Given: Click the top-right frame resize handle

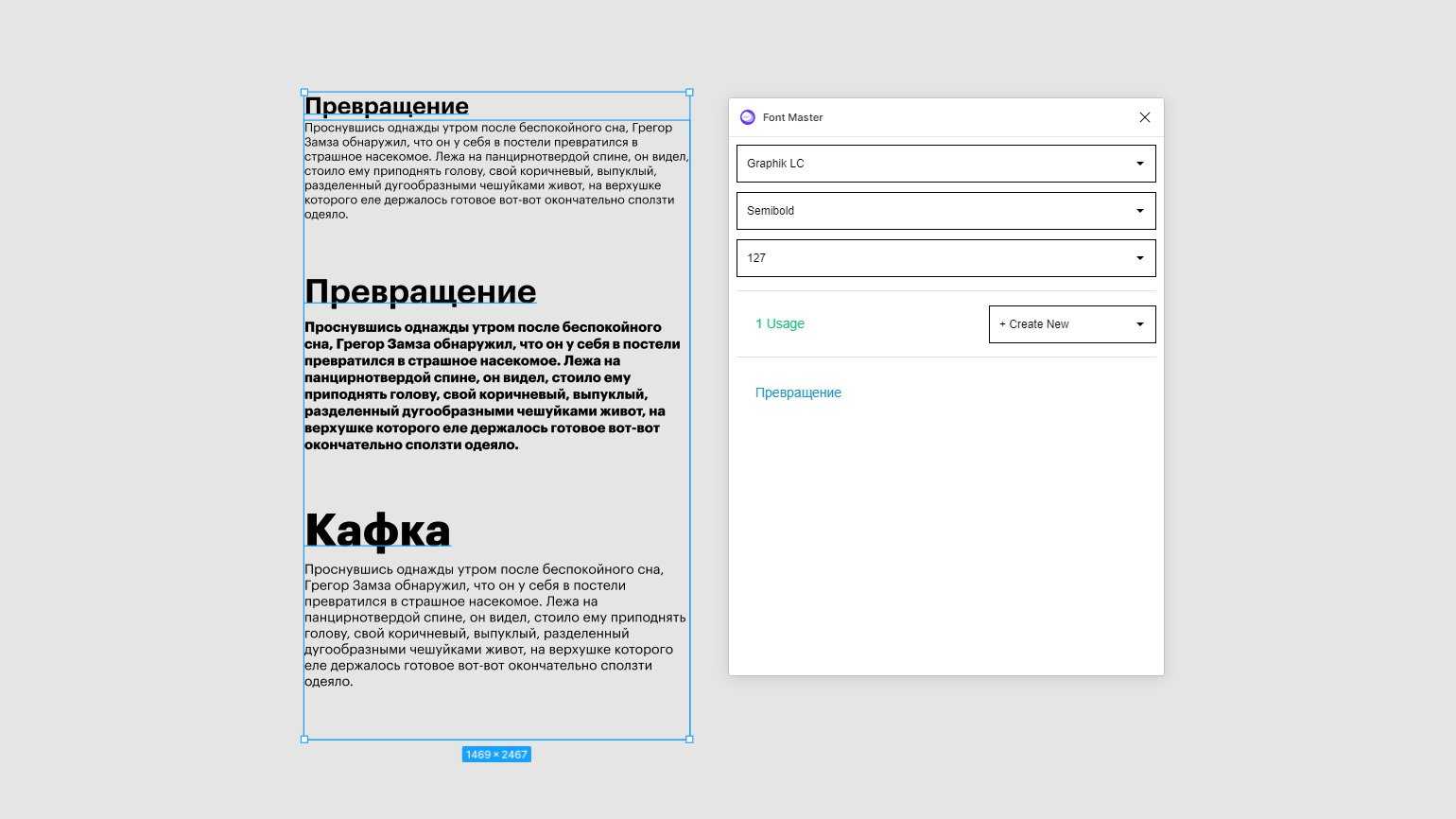Looking at the screenshot, I should coord(689,93).
